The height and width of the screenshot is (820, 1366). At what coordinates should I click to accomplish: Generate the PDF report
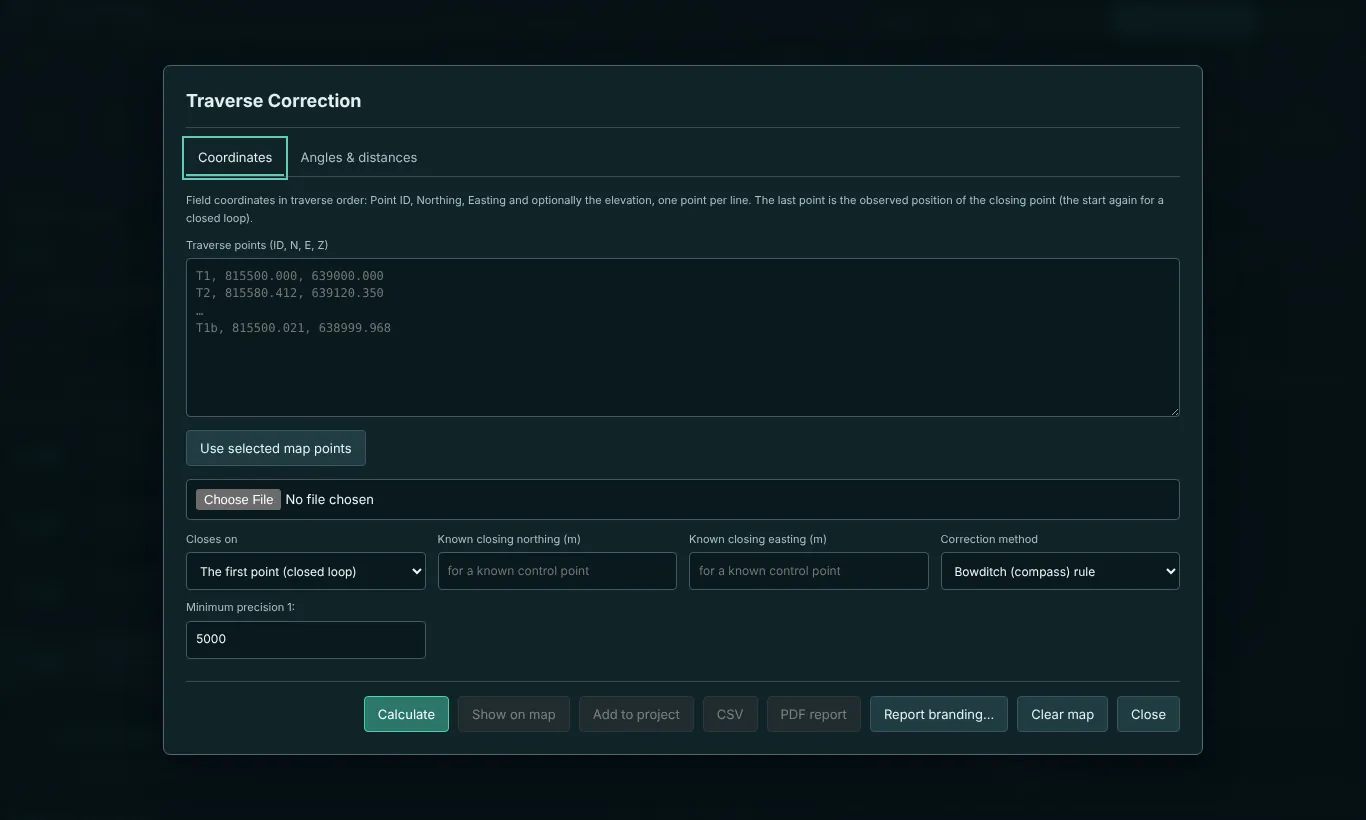click(x=814, y=715)
